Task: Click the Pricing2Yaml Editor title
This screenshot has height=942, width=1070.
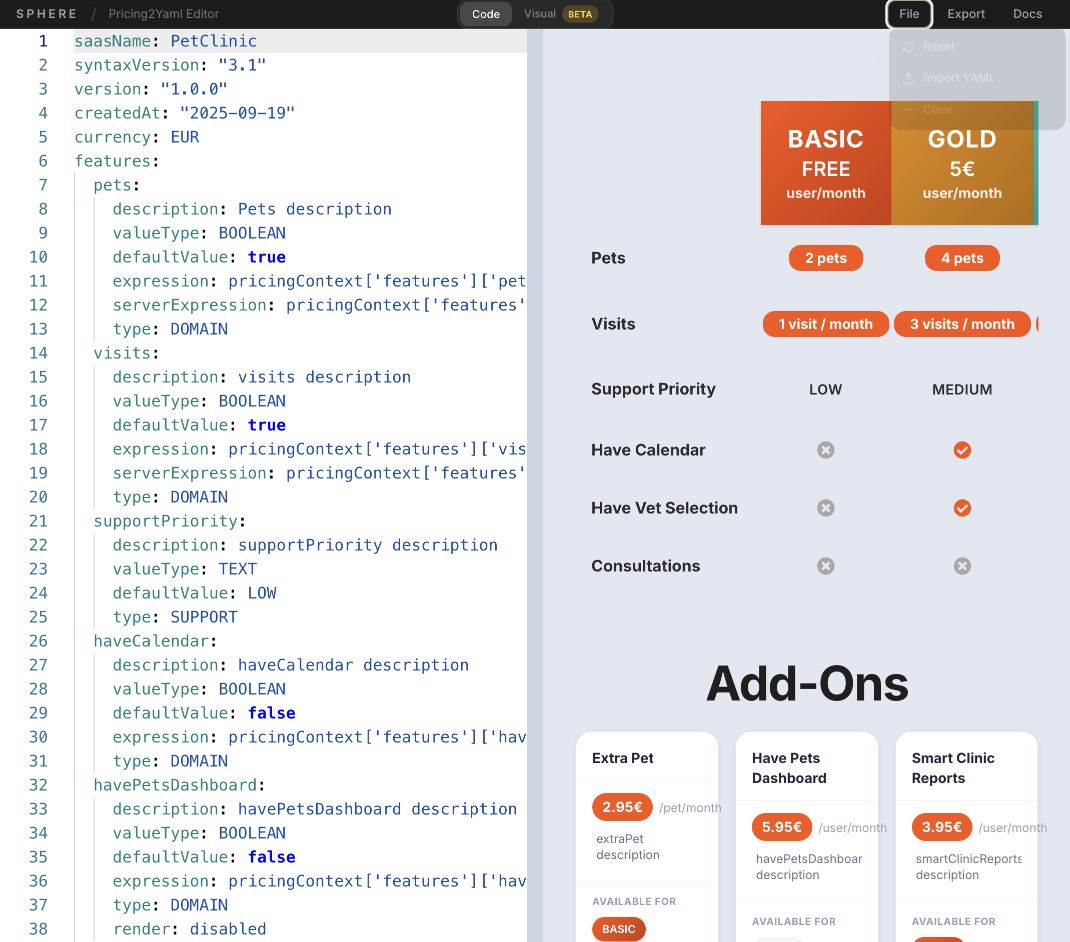Action: coord(164,14)
